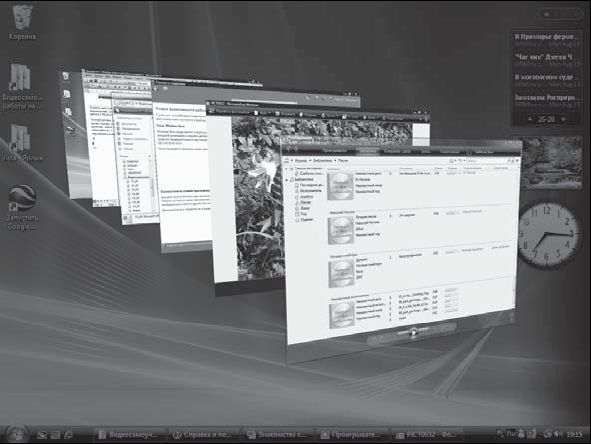This screenshot has width=591, height=444.
Task: Click the Ru language indicator in tray
Action: 510,434
